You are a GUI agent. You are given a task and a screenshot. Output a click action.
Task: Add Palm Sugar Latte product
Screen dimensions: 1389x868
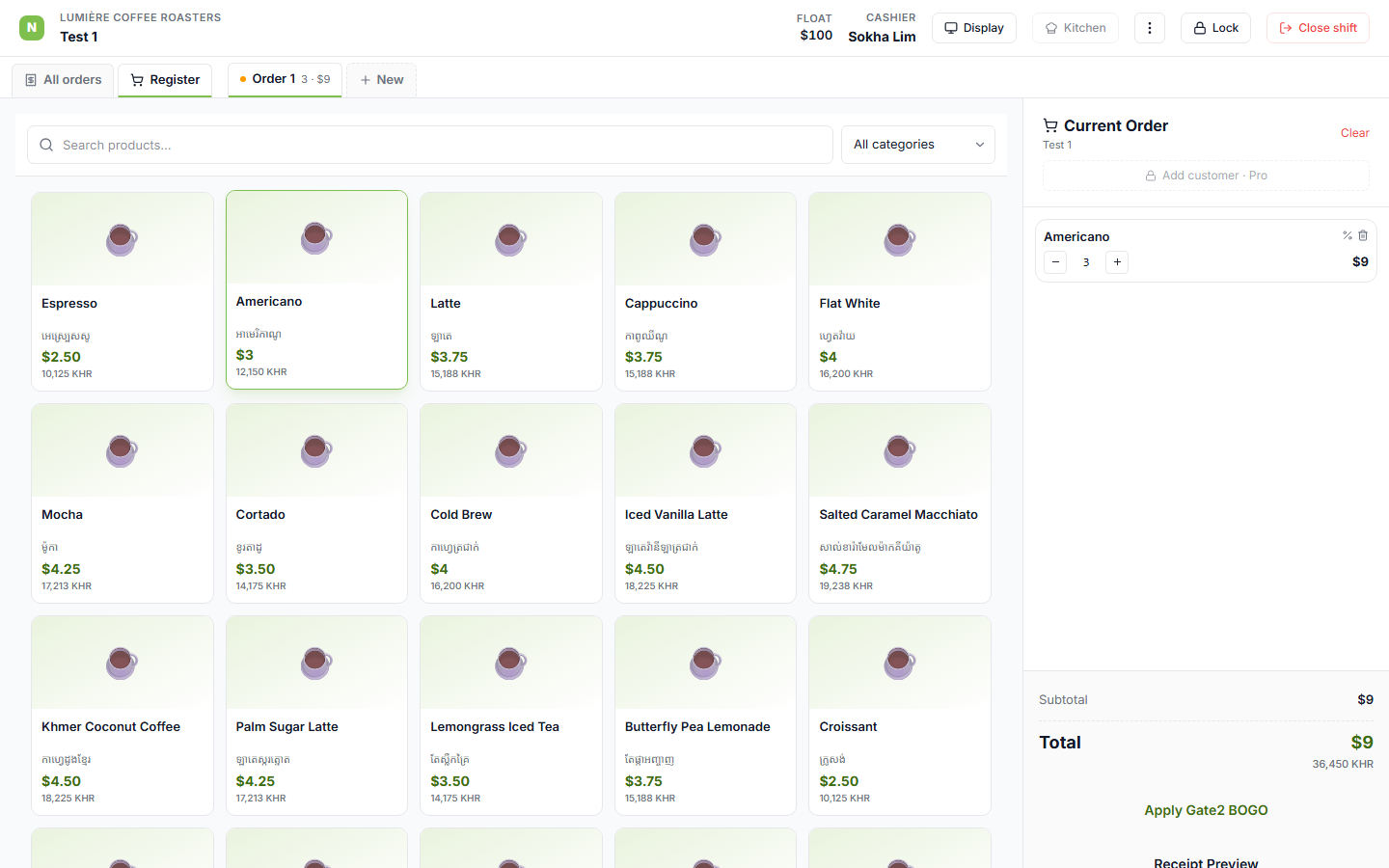click(316, 716)
